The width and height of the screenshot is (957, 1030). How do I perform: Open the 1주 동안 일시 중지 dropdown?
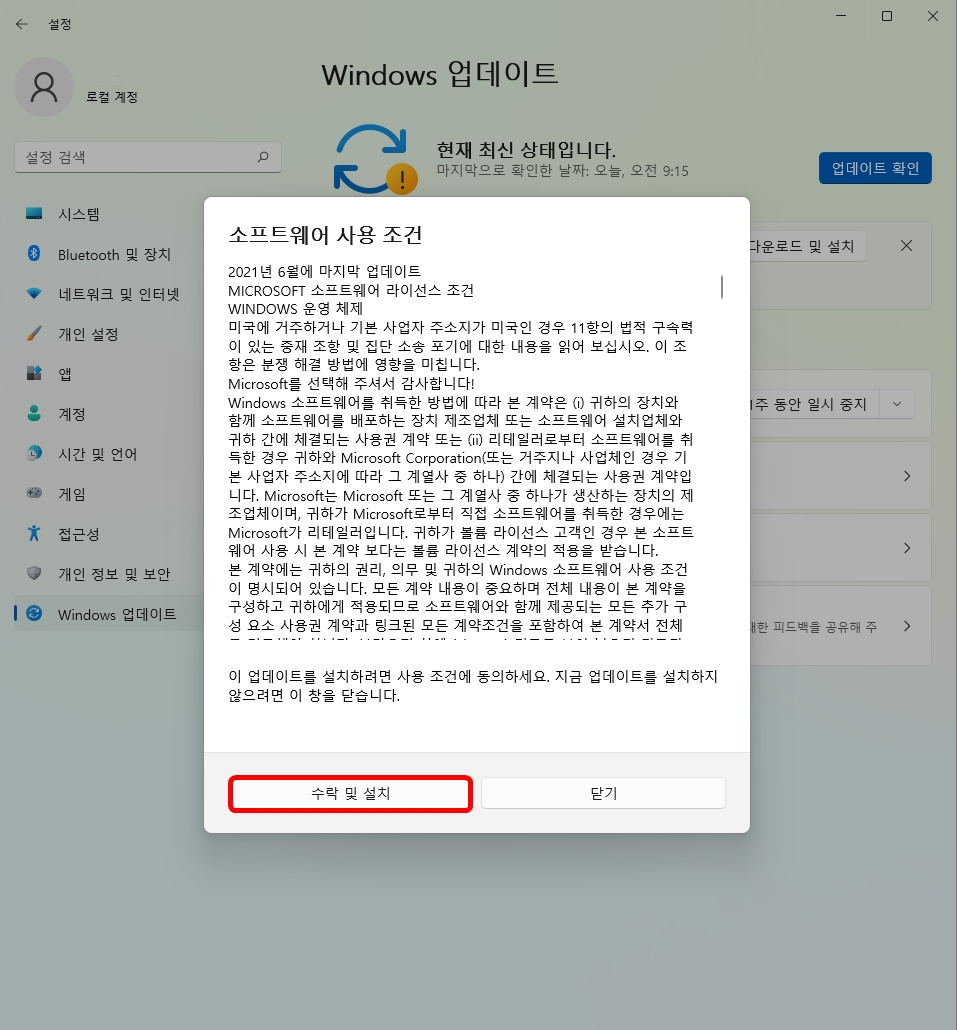coord(896,403)
